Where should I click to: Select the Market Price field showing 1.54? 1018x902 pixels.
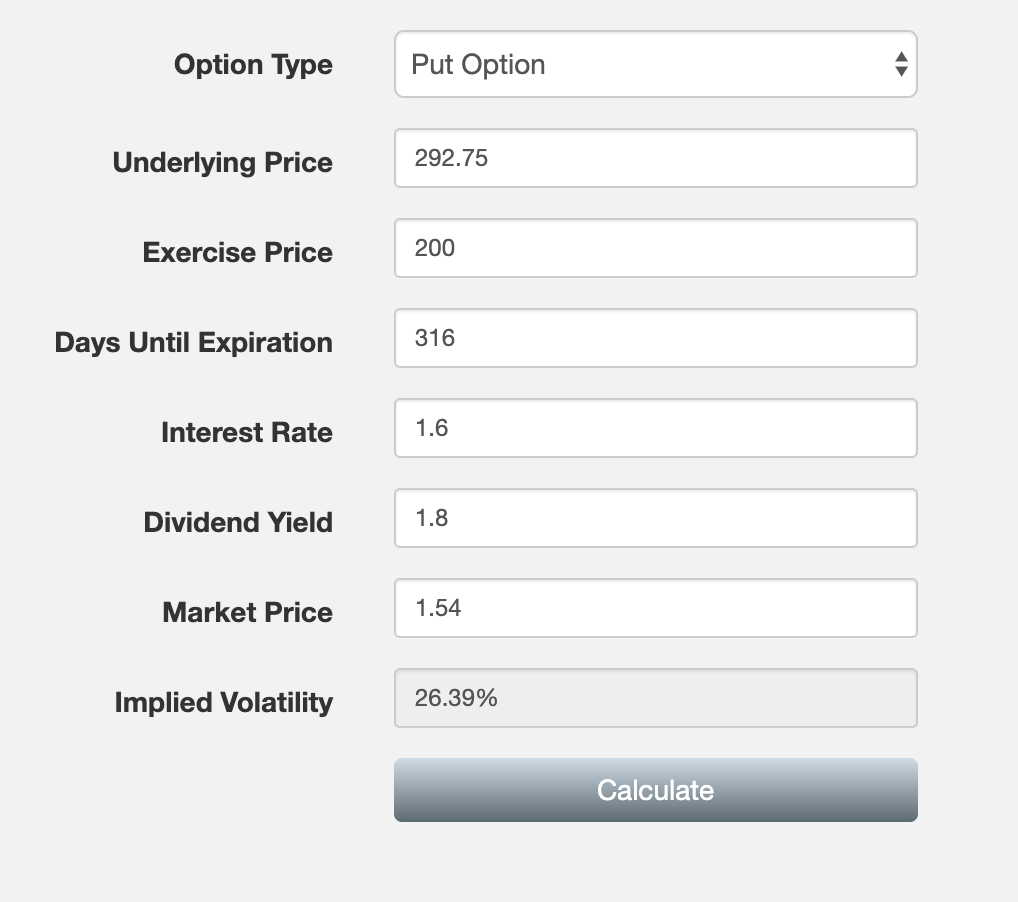655,607
